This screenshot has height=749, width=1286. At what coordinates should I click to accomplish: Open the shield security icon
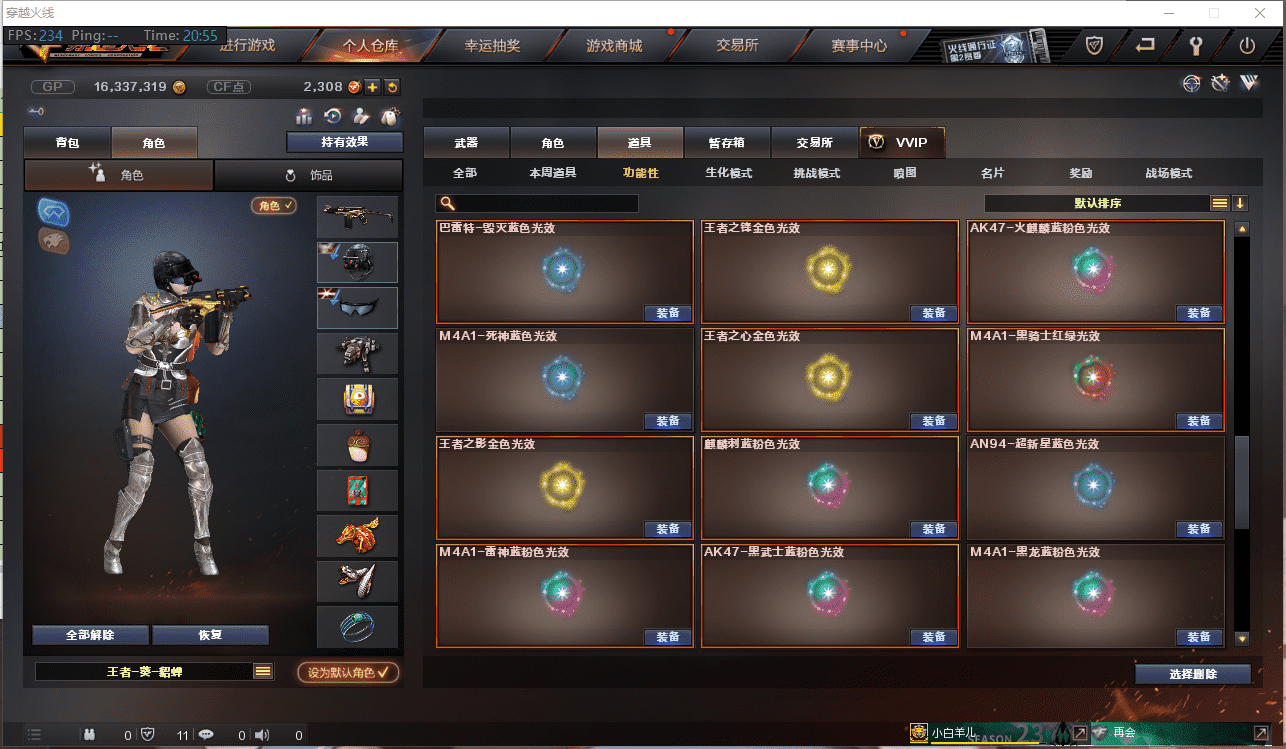(1094, 46)
